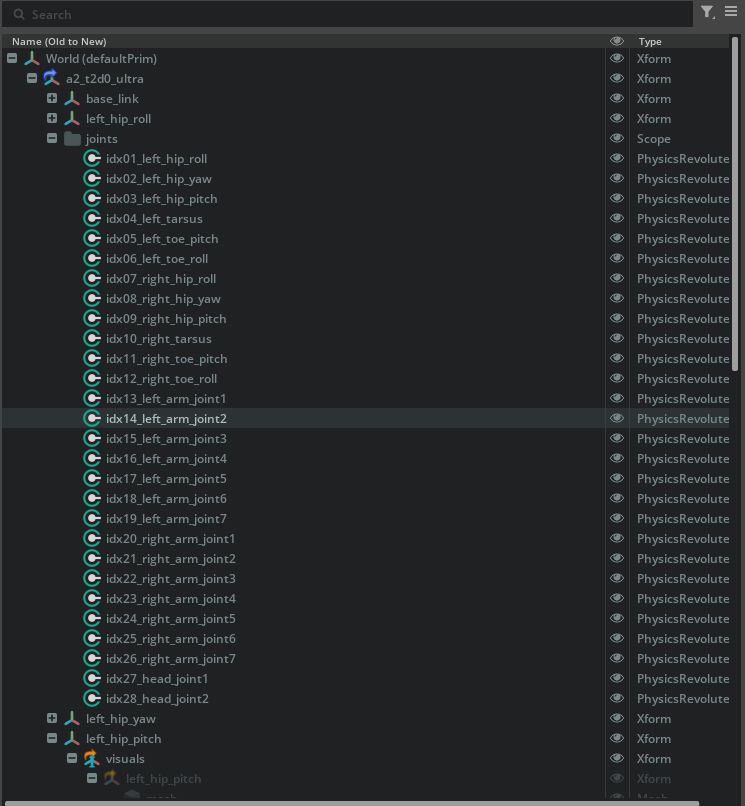Toggle visibility of the joints scope
745x806 pixels.
[617, 139]
